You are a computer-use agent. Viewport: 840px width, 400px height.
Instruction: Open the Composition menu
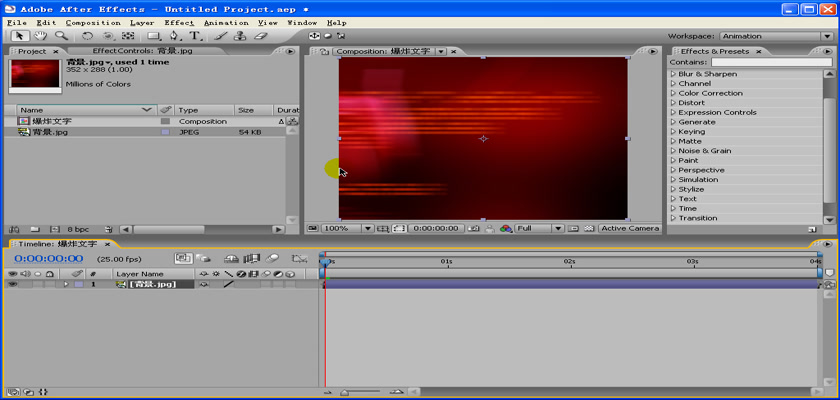coord(93,22)
